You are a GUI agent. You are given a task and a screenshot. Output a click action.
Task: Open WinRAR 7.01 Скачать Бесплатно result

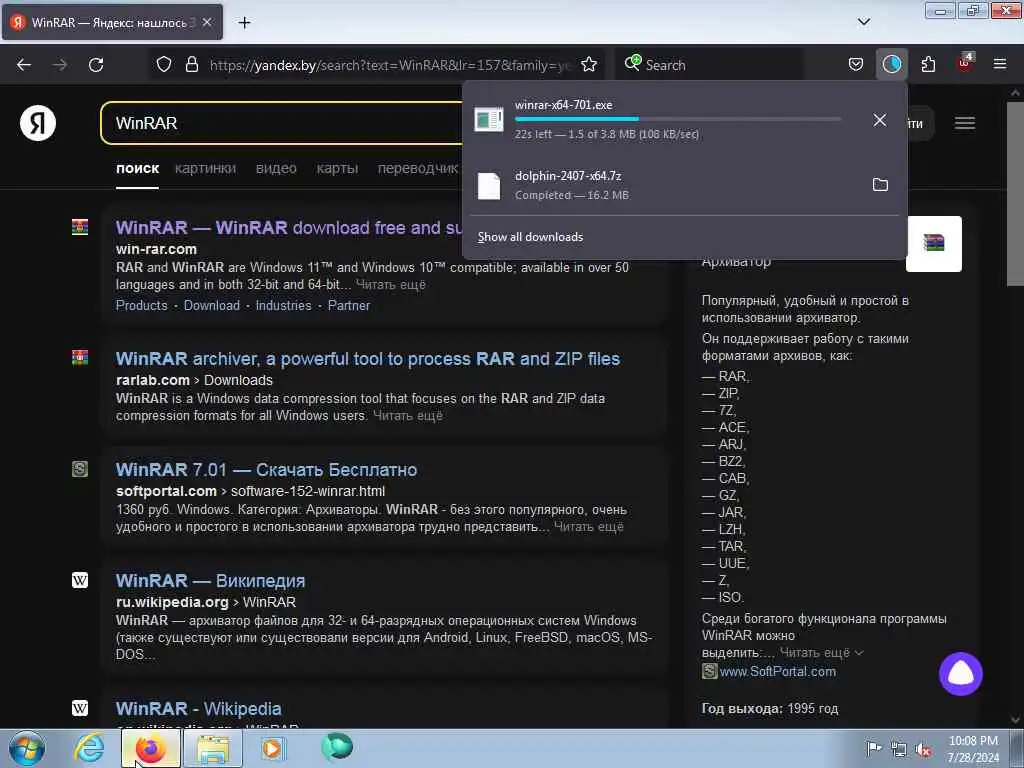click(x=266, y=470)
